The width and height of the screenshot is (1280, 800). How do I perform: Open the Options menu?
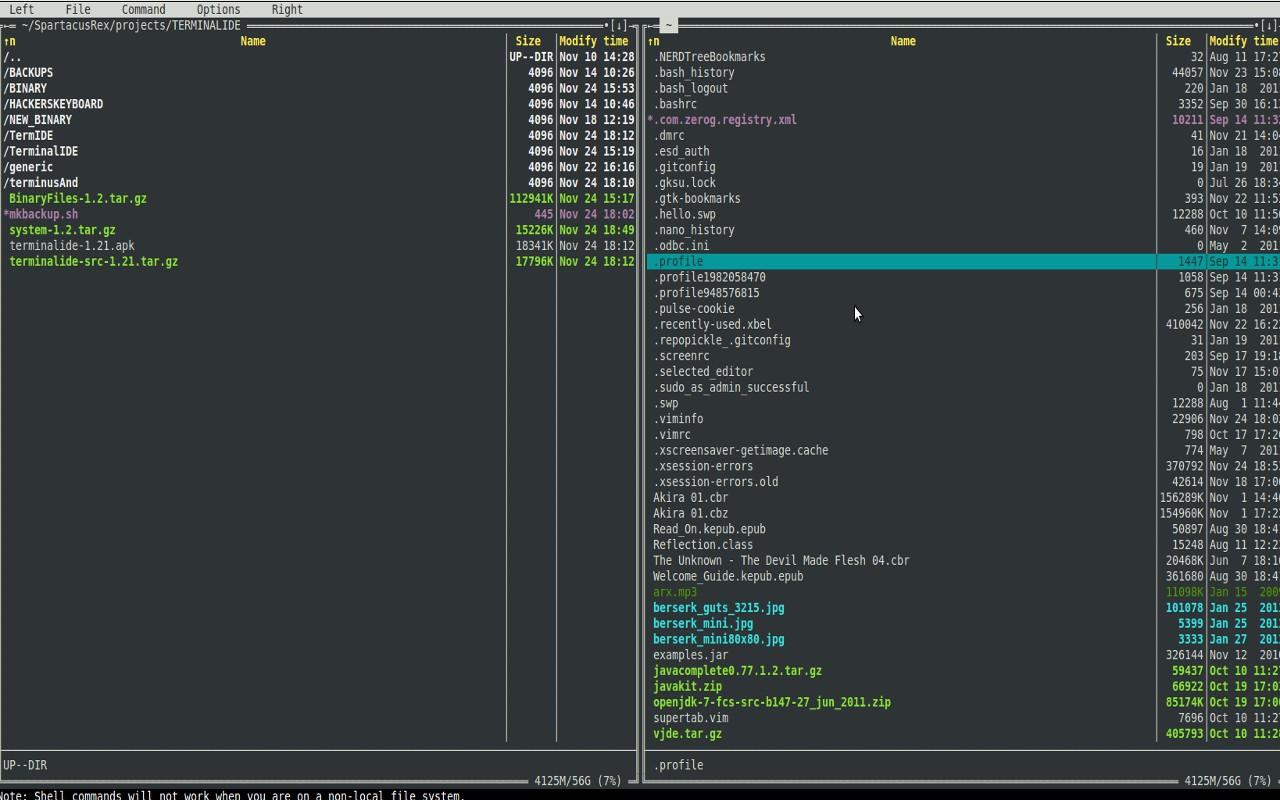point(218,9)
